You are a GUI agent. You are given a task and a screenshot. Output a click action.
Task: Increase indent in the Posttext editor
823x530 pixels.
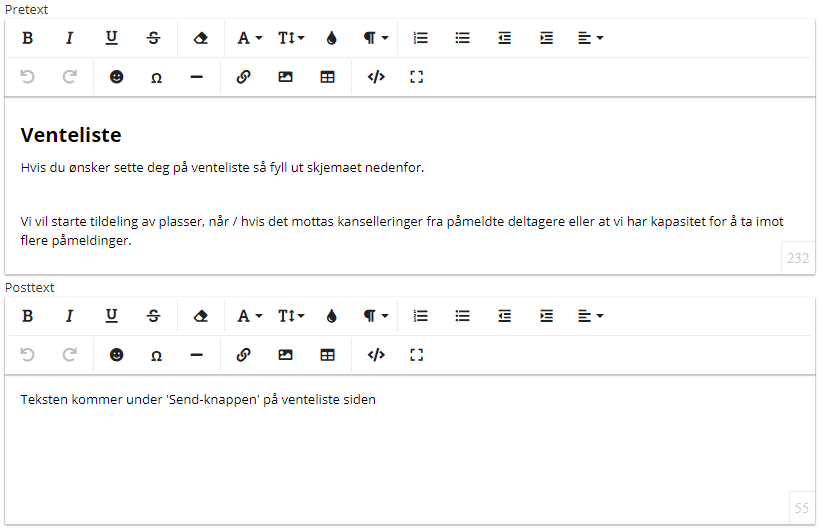pyautogui.click(x=546, y=316)
